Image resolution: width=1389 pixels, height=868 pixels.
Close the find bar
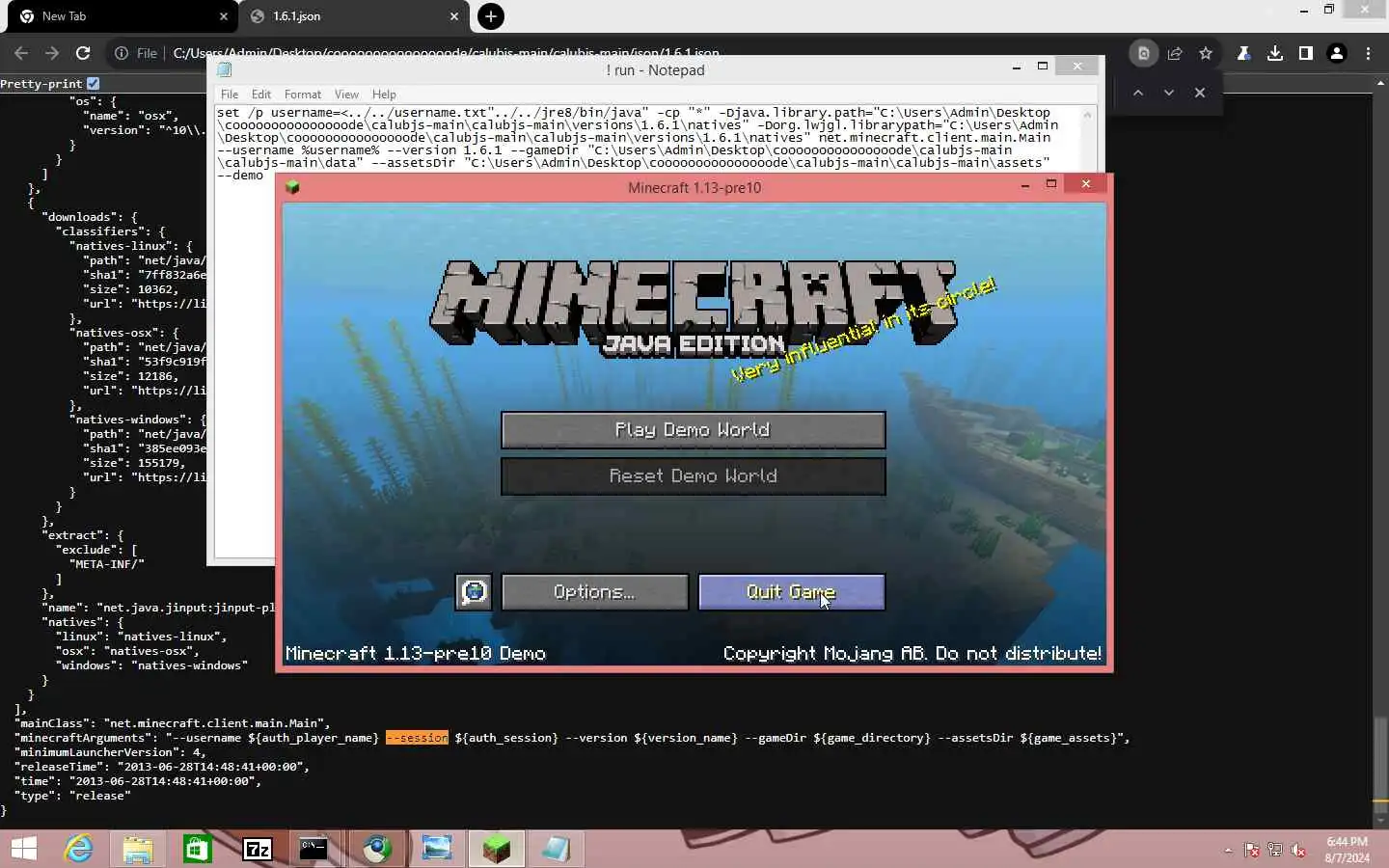point(1200,93)
